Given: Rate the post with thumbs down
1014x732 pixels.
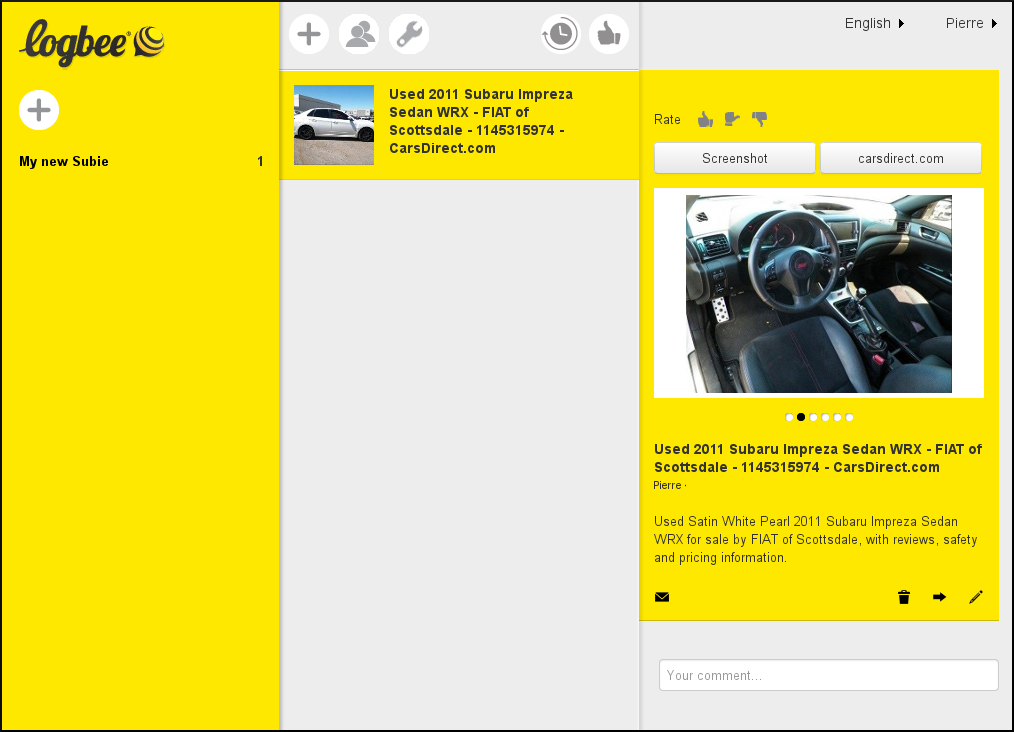Looking at the screenshot, I should (760, 118).
